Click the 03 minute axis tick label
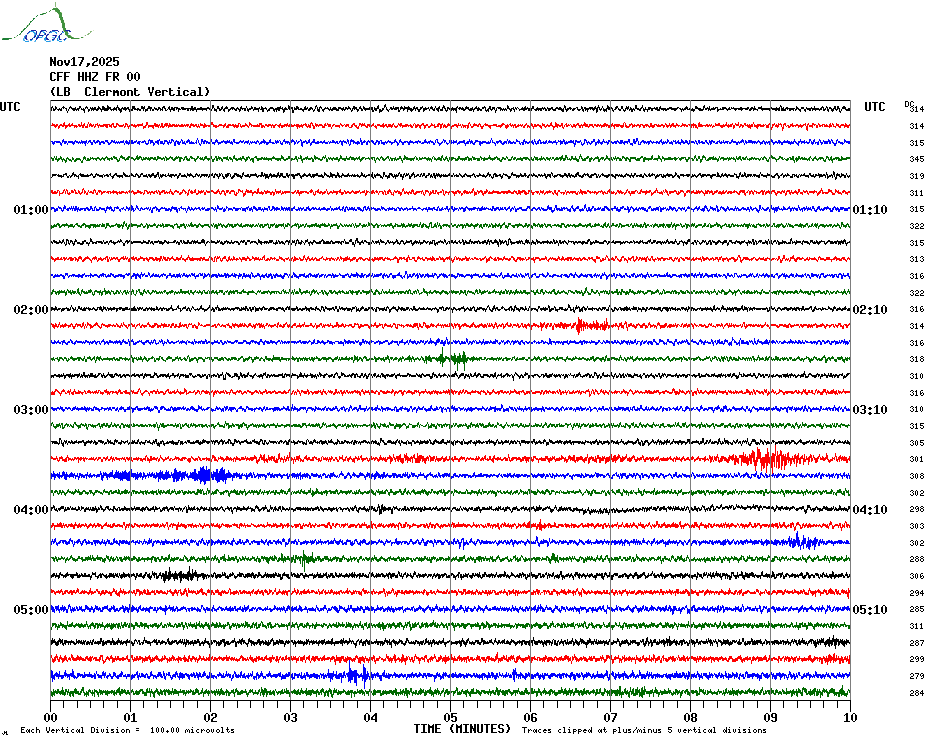 pos(291,718)
